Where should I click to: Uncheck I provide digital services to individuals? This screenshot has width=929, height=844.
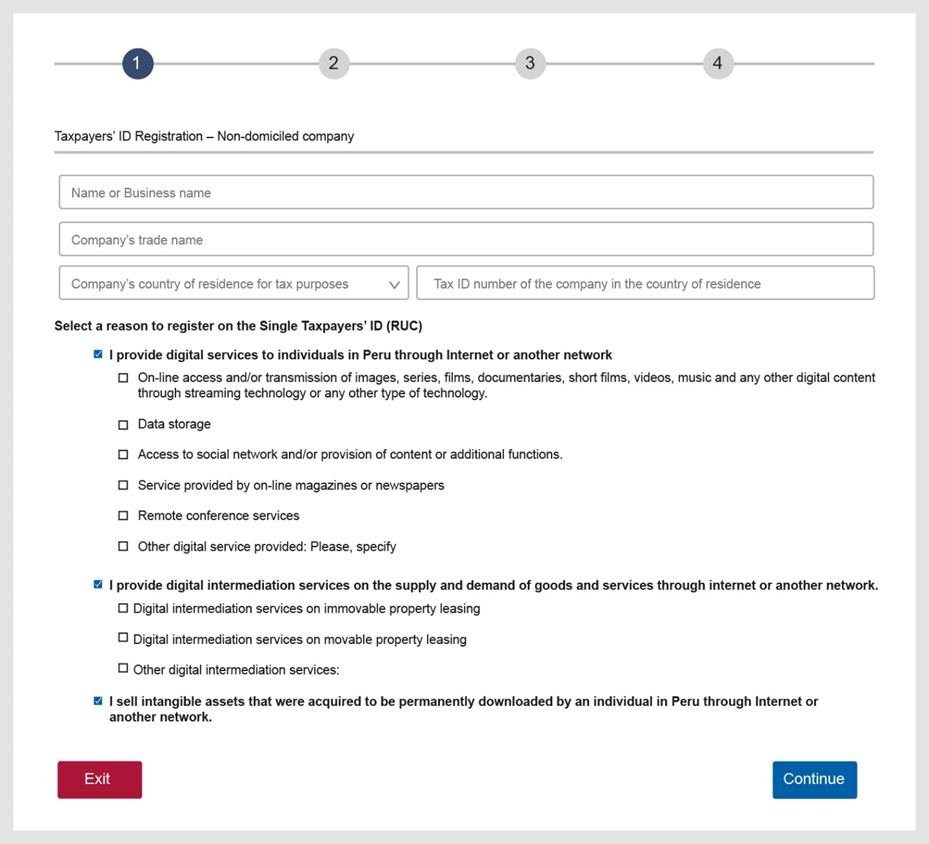click(x=98, y=354)
